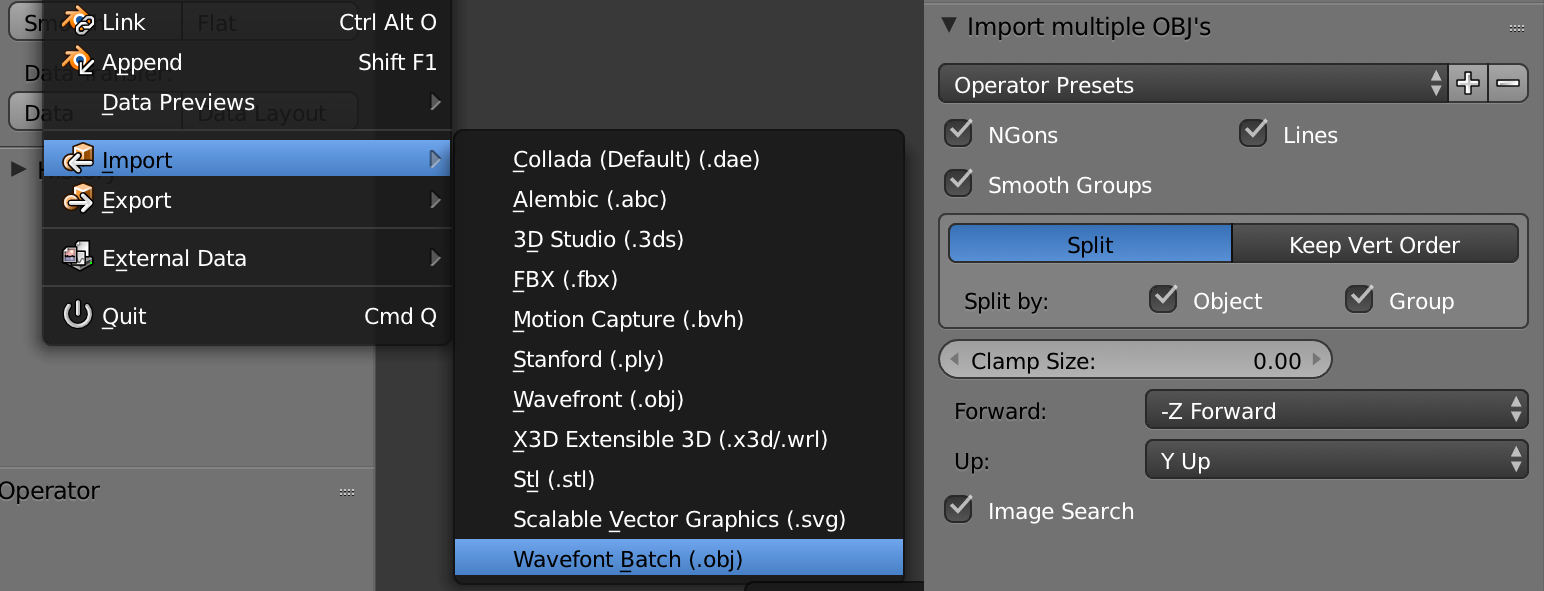Open External Data via its disk icon

(77, 257)
